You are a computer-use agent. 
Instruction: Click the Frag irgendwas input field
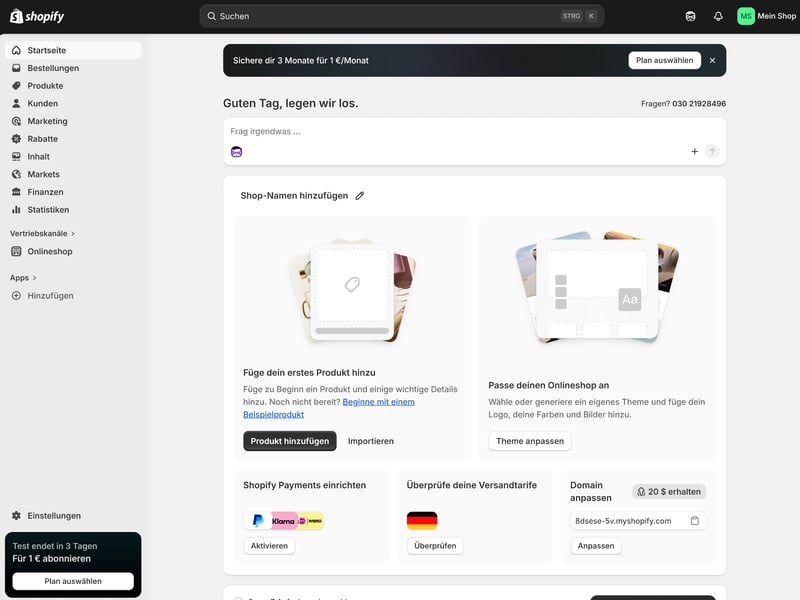coord(474,132)
